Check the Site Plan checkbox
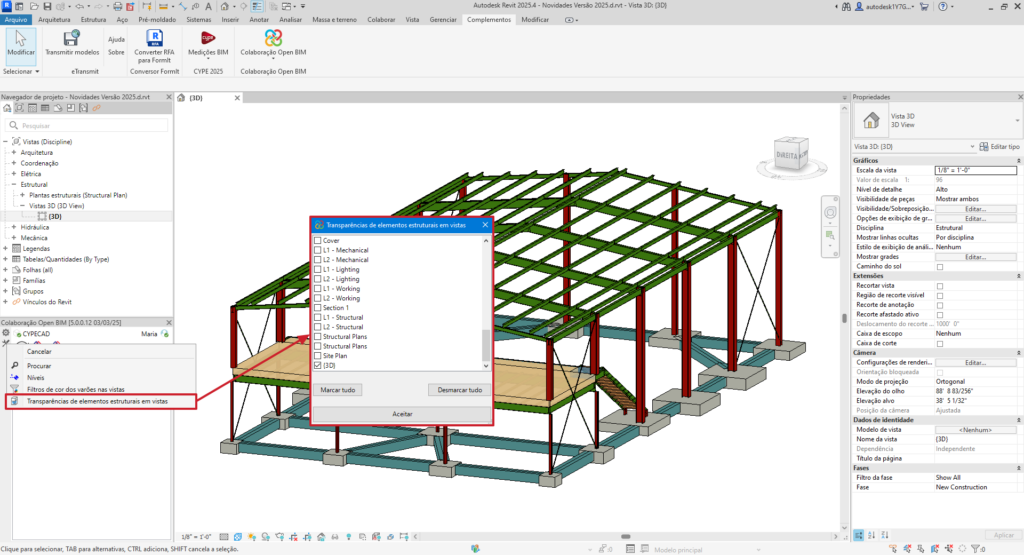 [318, 356]
